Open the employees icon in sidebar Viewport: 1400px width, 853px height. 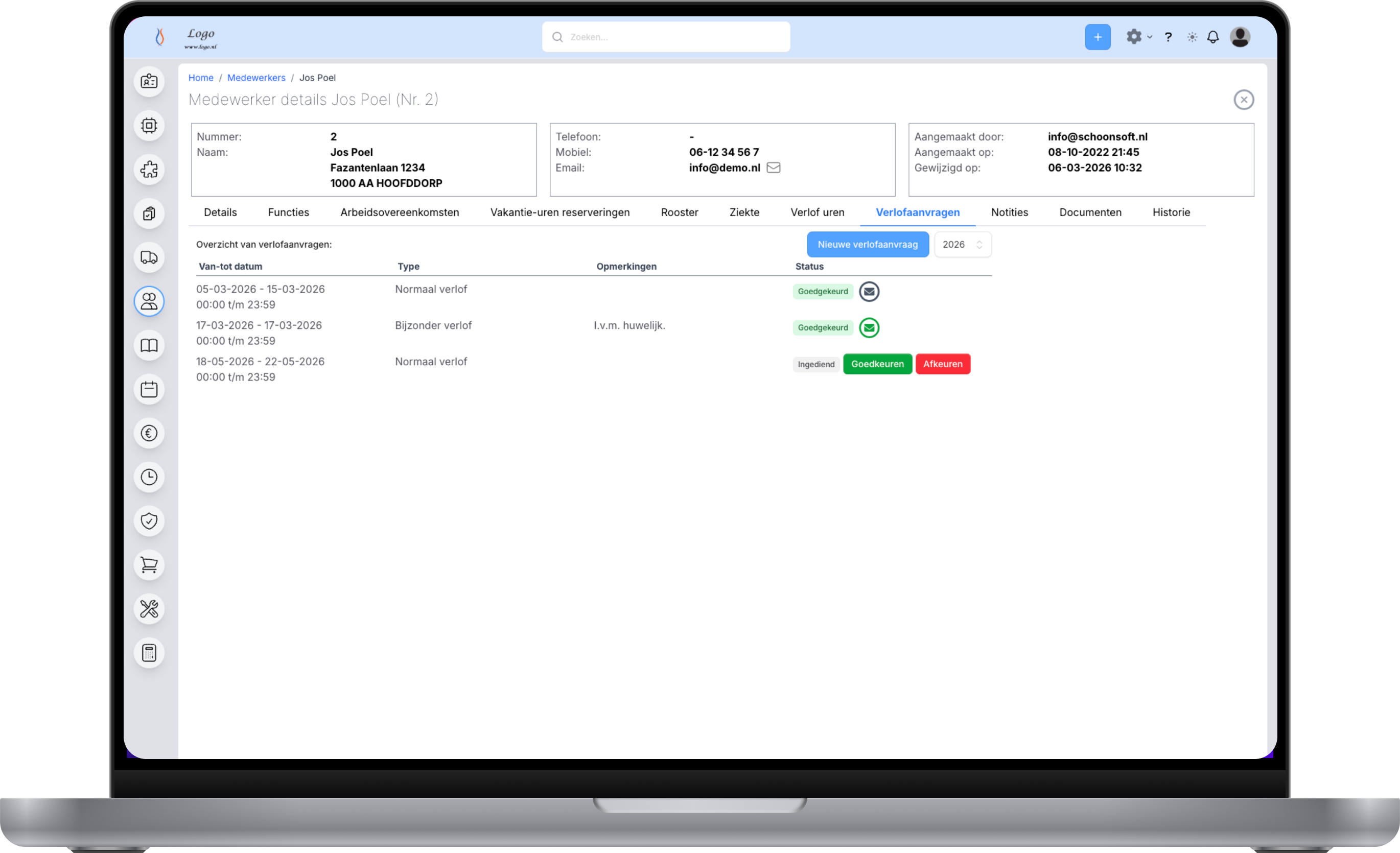point(149,301)
